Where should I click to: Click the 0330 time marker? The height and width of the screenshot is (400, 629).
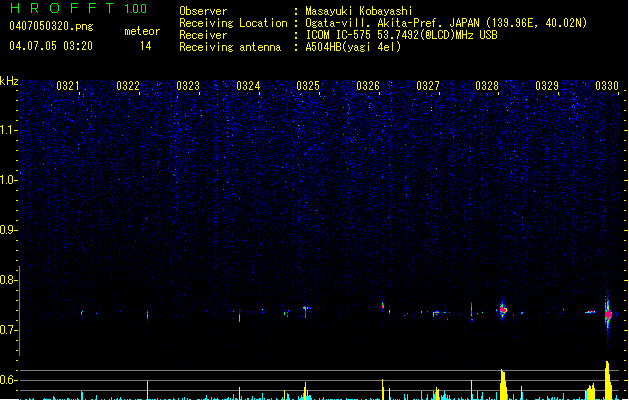pos(607,86)
